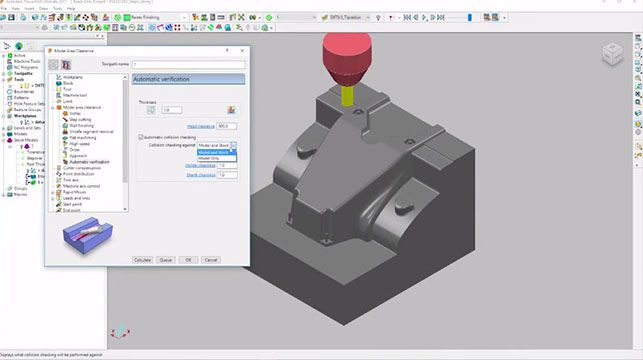Expand the Rapid Moves tree node
The width and height of the screenshot is (643, 360).
click(x=53, y=192)
